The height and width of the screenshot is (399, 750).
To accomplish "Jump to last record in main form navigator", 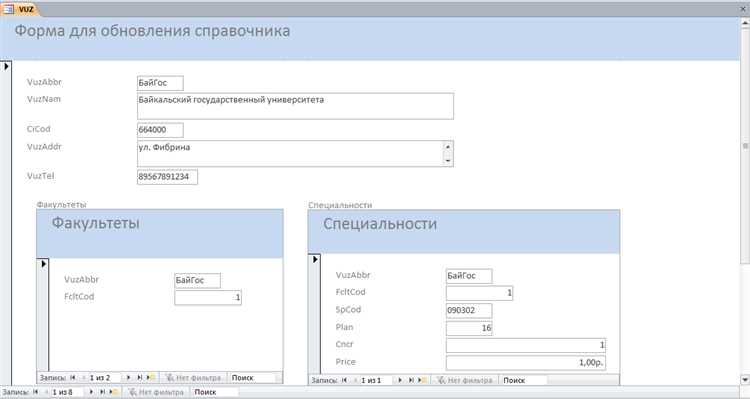I will click(102, 392).
